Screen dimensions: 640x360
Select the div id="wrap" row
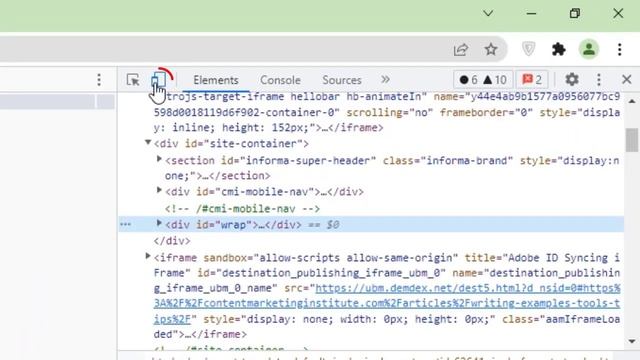[371, 225]
